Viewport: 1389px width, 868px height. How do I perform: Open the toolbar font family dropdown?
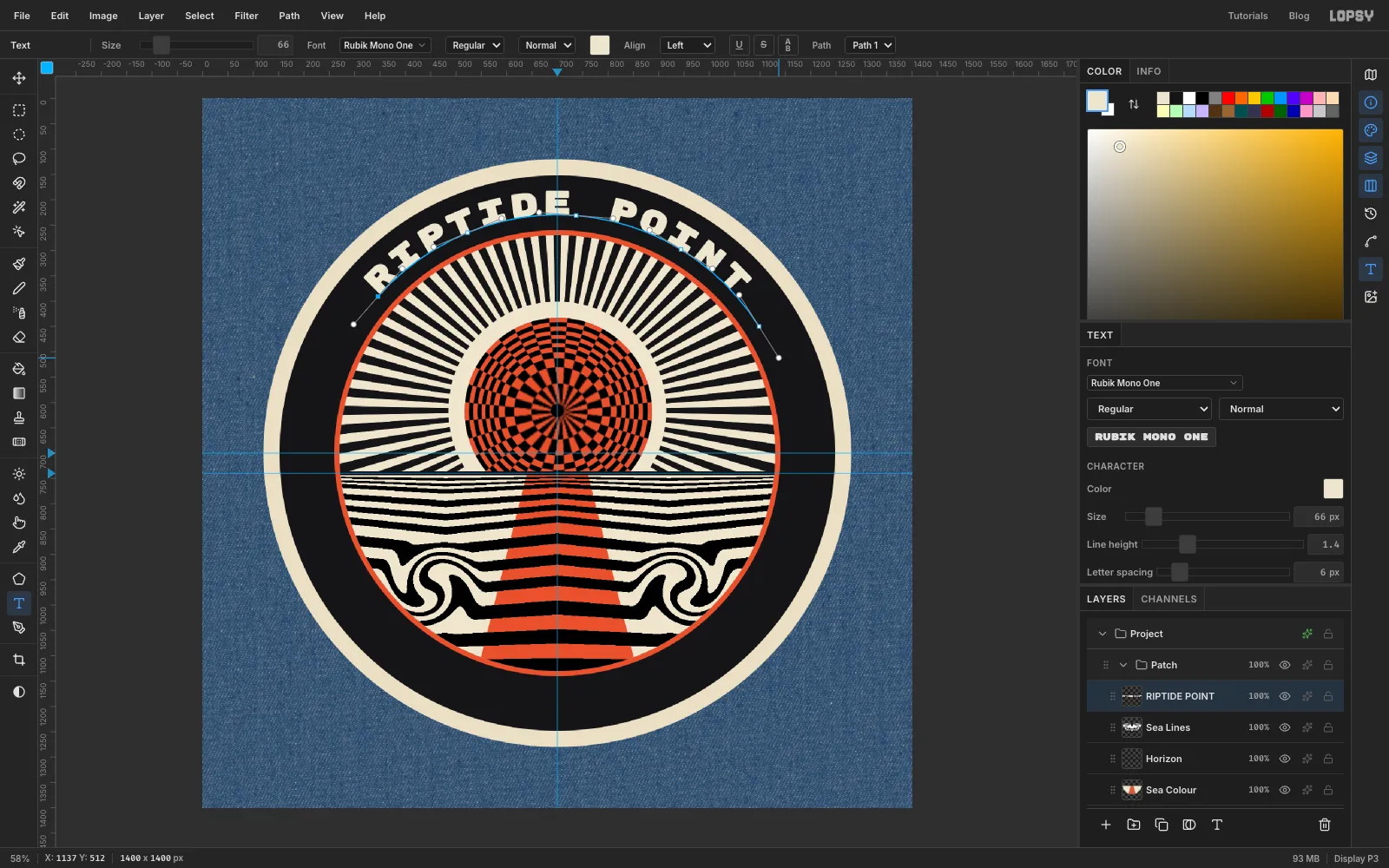[385, 45]
